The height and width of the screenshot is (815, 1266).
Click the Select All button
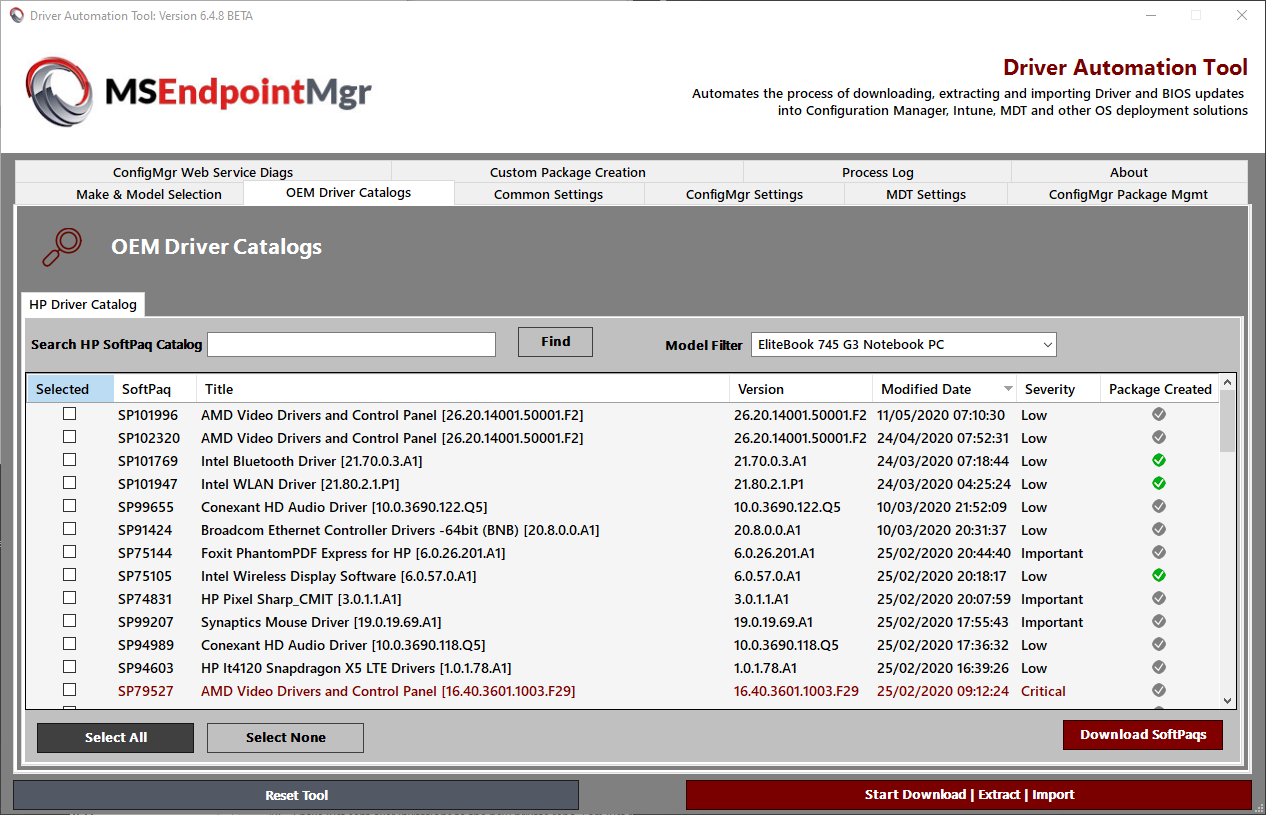116,738
